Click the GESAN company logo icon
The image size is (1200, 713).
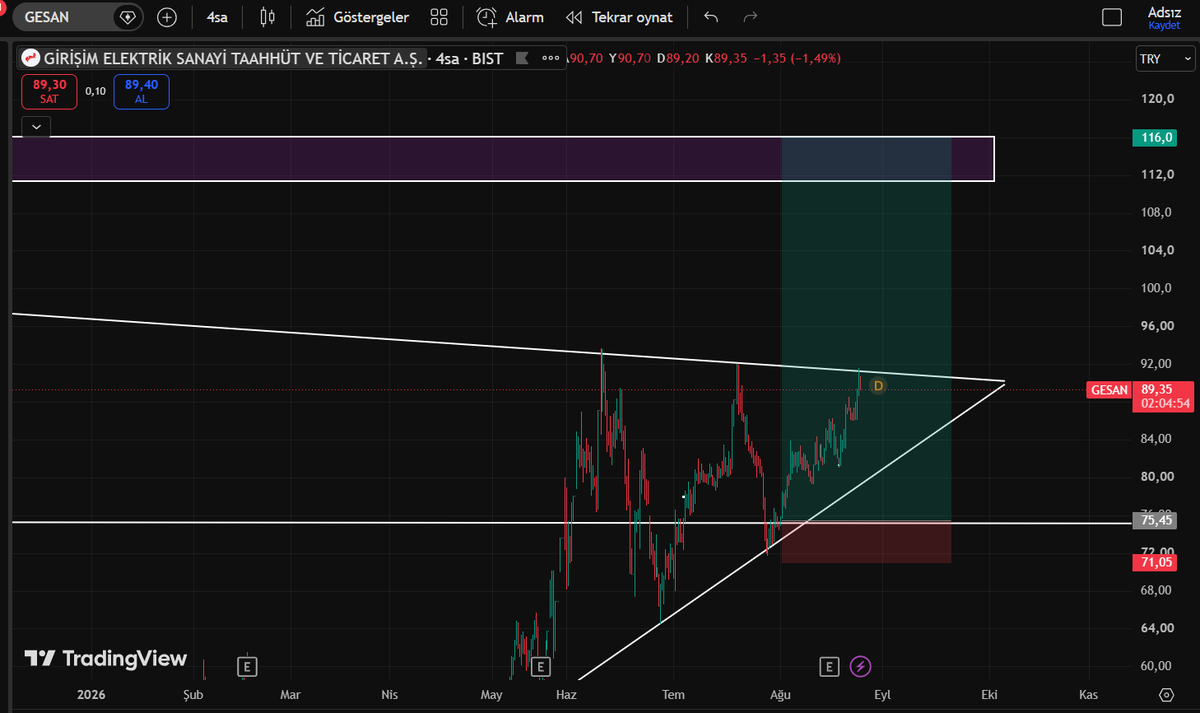tap(30, 59)
